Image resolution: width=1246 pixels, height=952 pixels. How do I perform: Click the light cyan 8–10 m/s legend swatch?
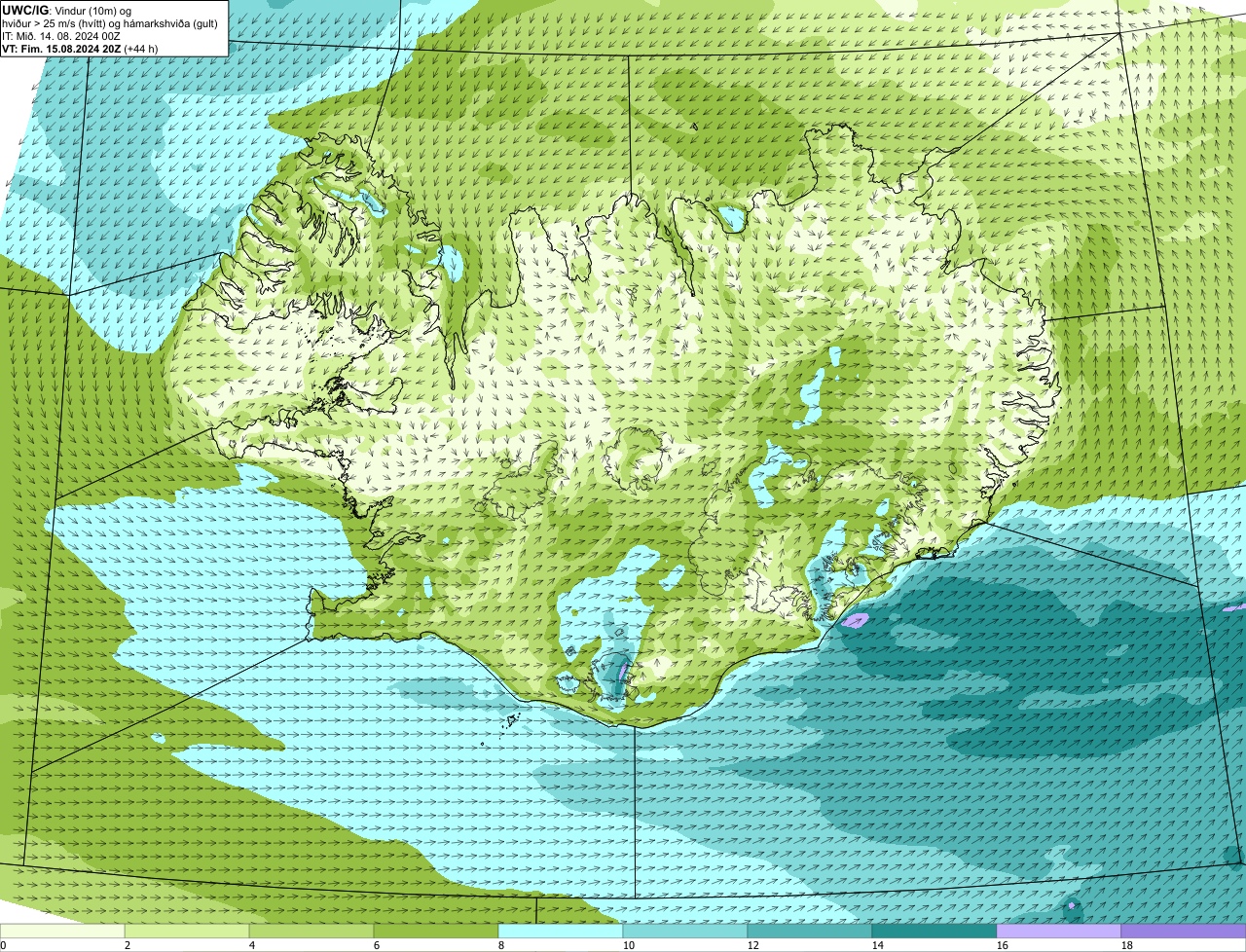[561, 931]
